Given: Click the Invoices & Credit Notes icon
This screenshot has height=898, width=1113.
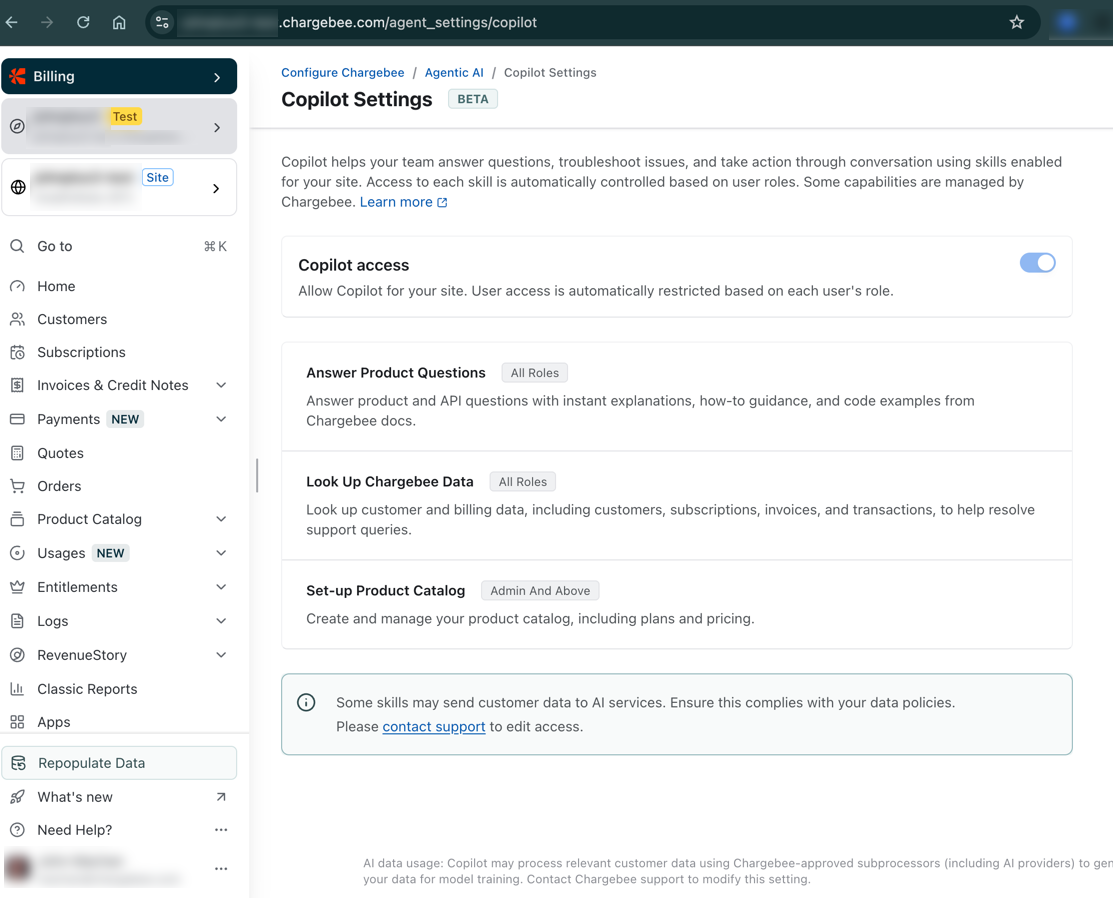Looking at the screenshot, I should click(18, 385).
